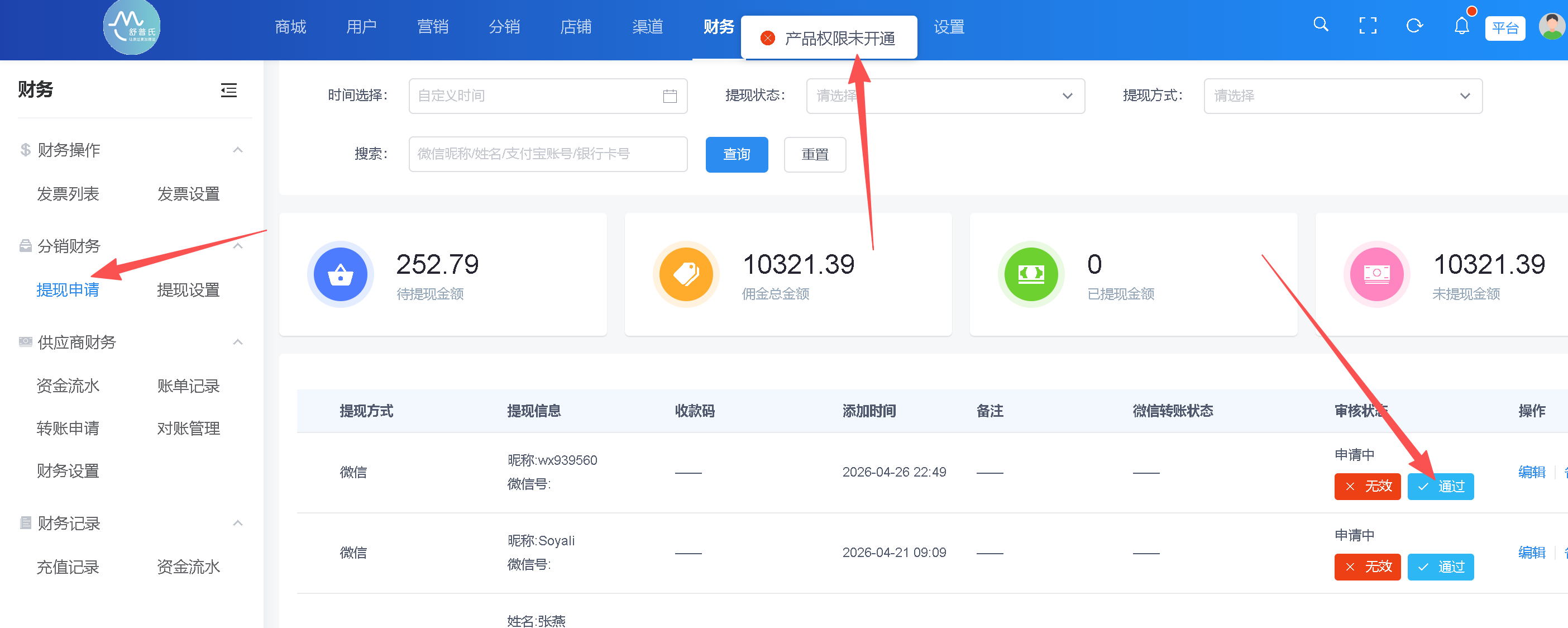
Task: Click the refresh page icon
Action: tap(1414, 26)
